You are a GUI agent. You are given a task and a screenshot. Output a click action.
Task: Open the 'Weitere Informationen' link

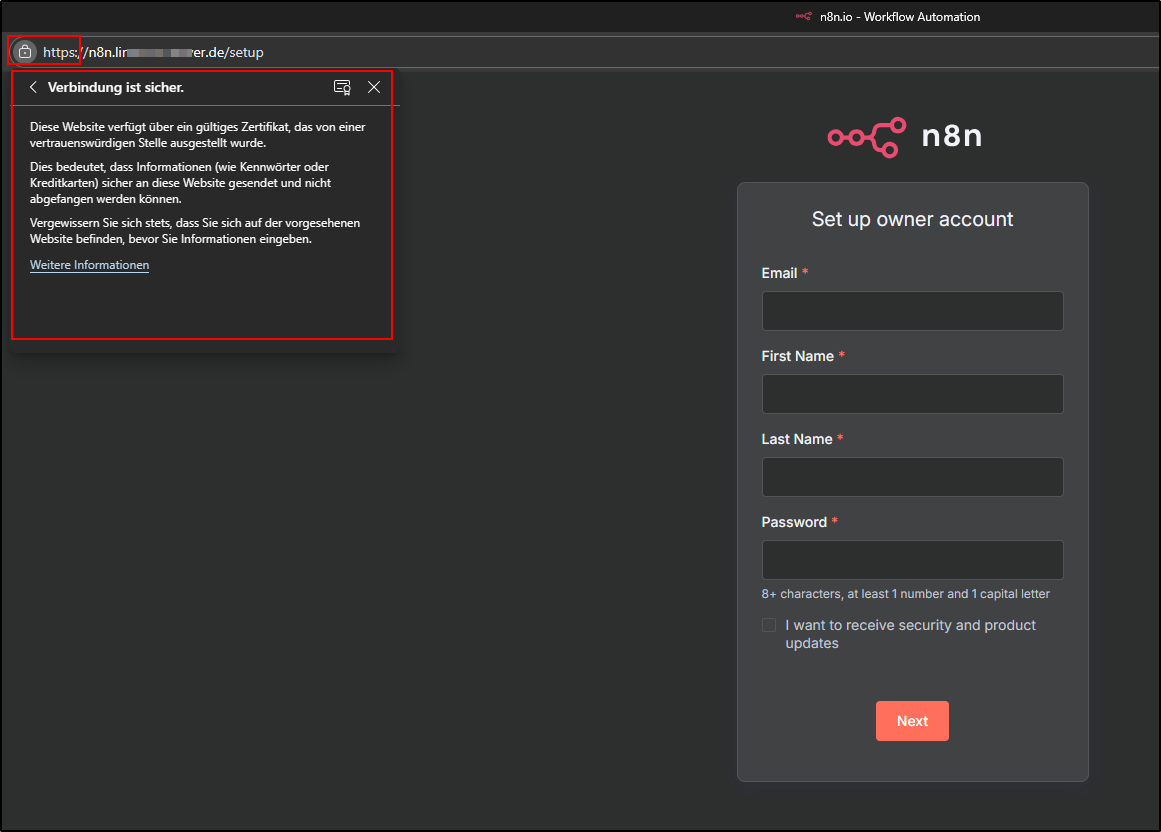(89, 264)
